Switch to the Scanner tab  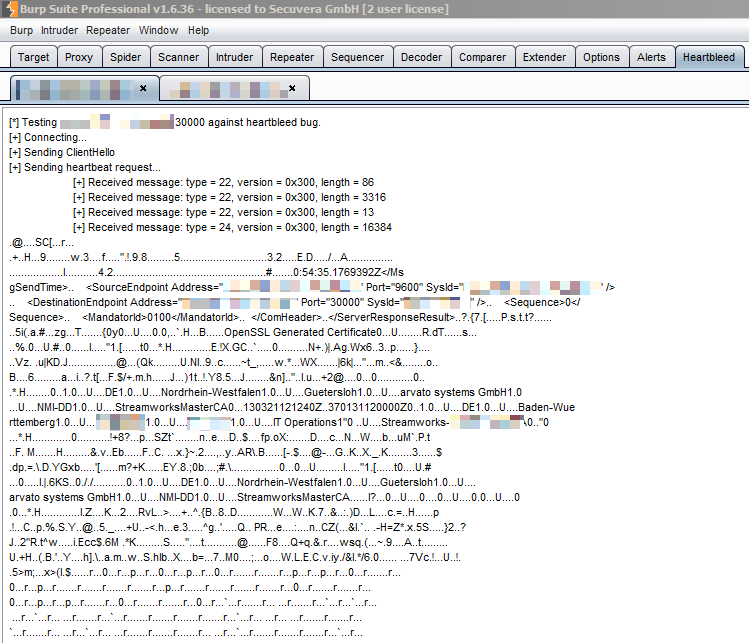(x=179, y=57)
